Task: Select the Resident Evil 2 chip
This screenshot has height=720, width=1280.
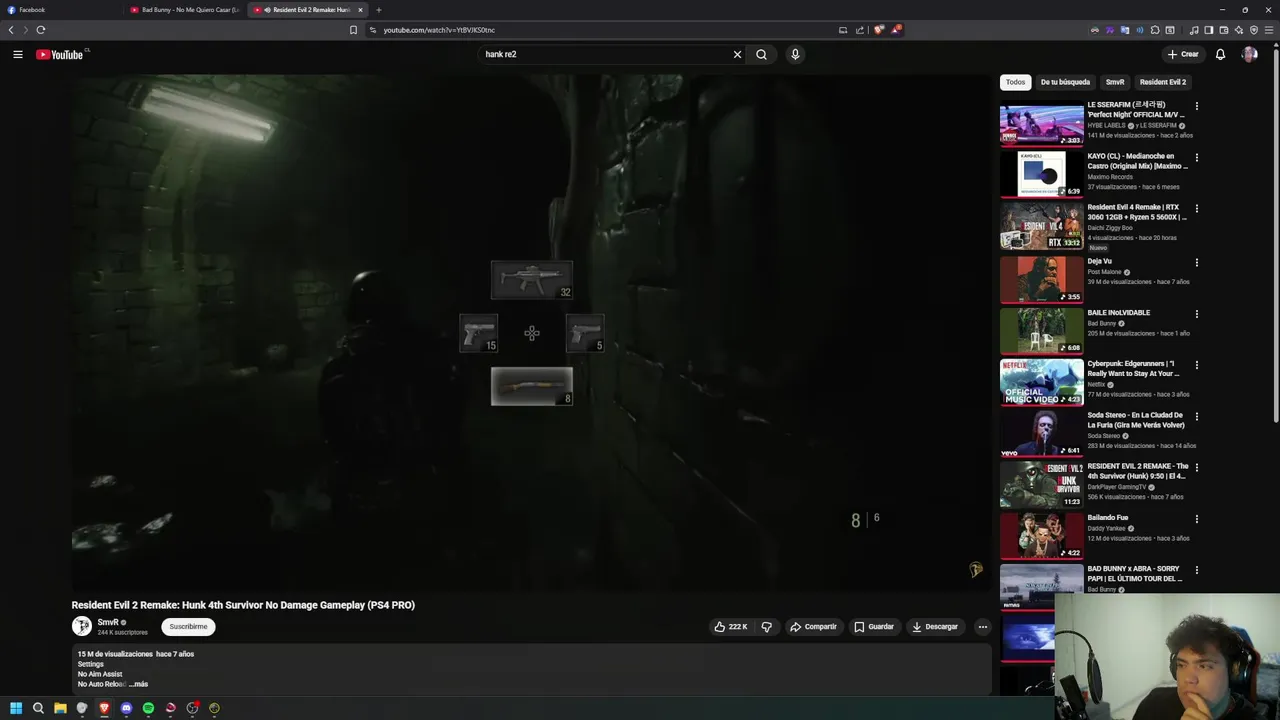Action: click(x=1163, y=82)
